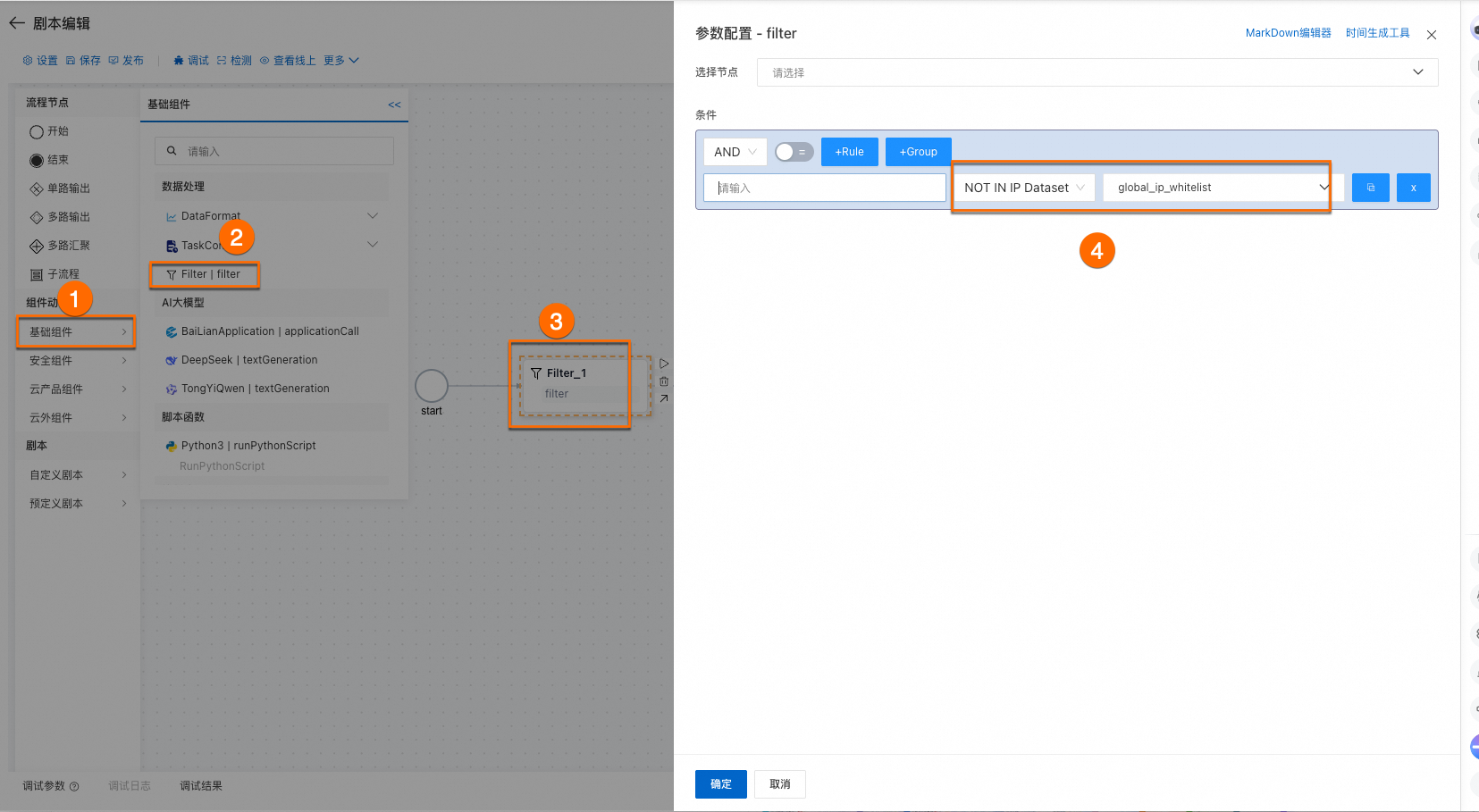Select BaiLianApplication | applicationCall component

point(262,331)
